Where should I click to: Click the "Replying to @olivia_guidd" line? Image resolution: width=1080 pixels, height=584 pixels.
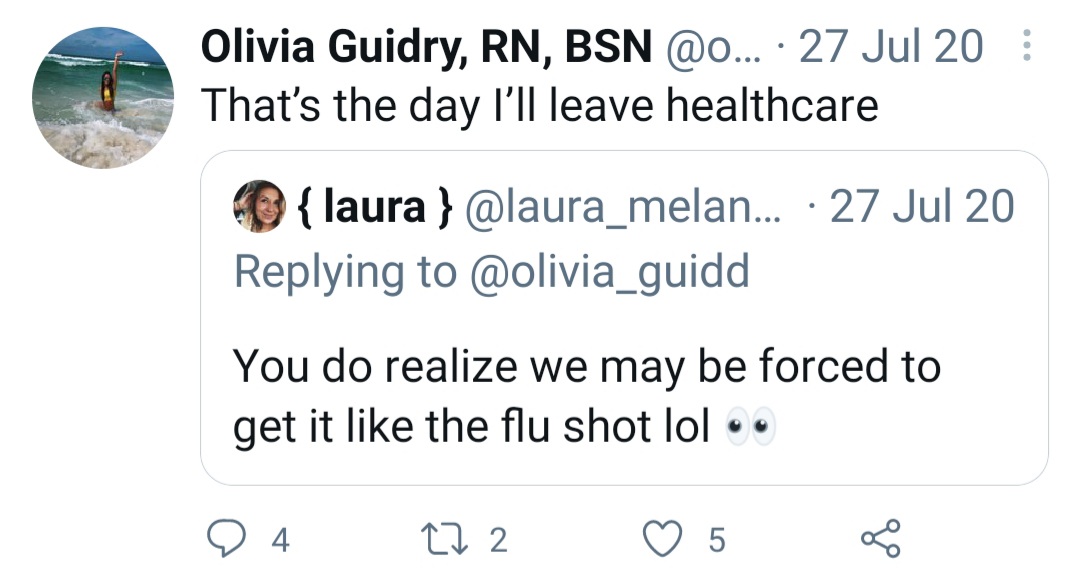click(491, 272)
